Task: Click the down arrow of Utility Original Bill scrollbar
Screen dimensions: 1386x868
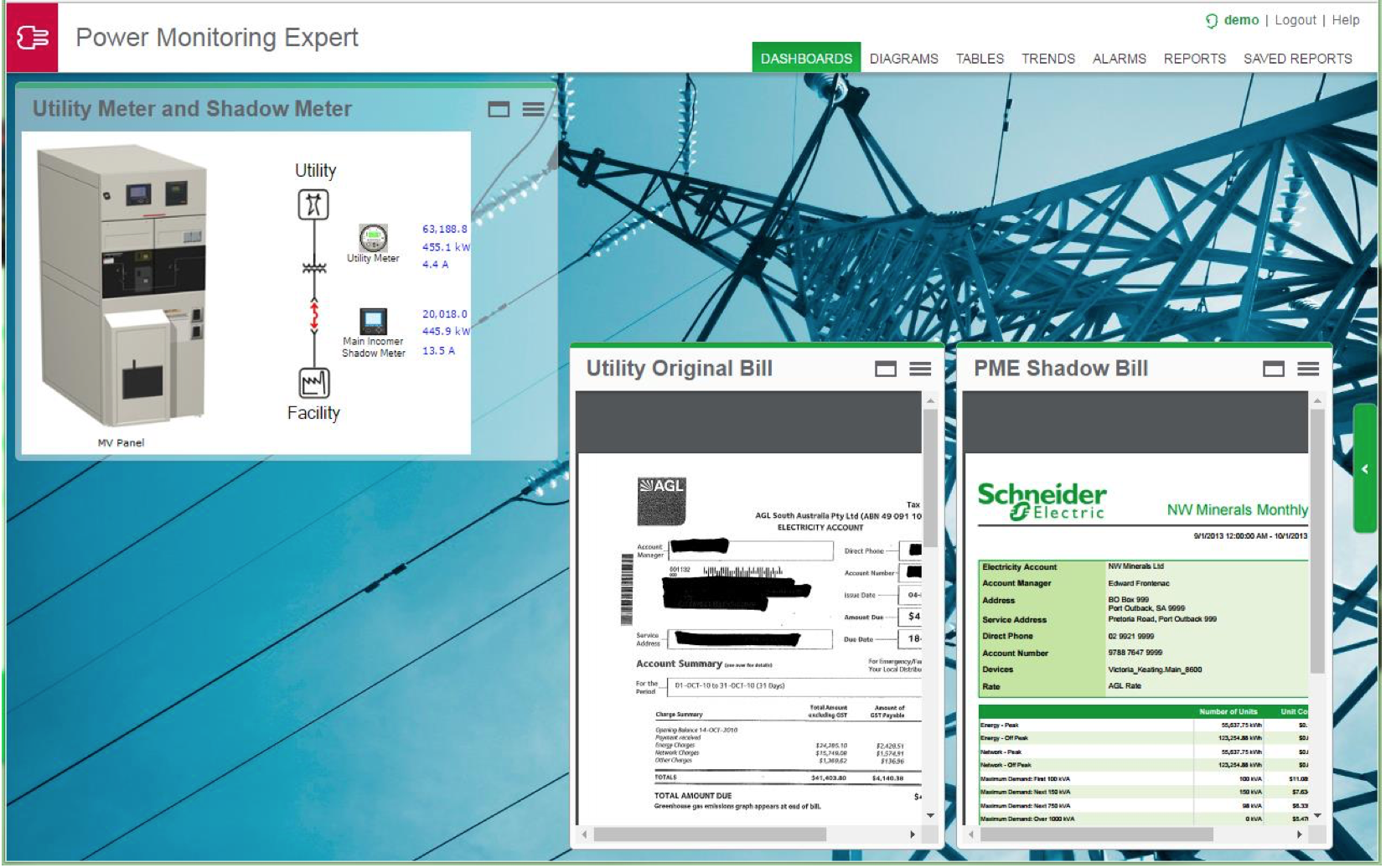Action: coord(930,815)
